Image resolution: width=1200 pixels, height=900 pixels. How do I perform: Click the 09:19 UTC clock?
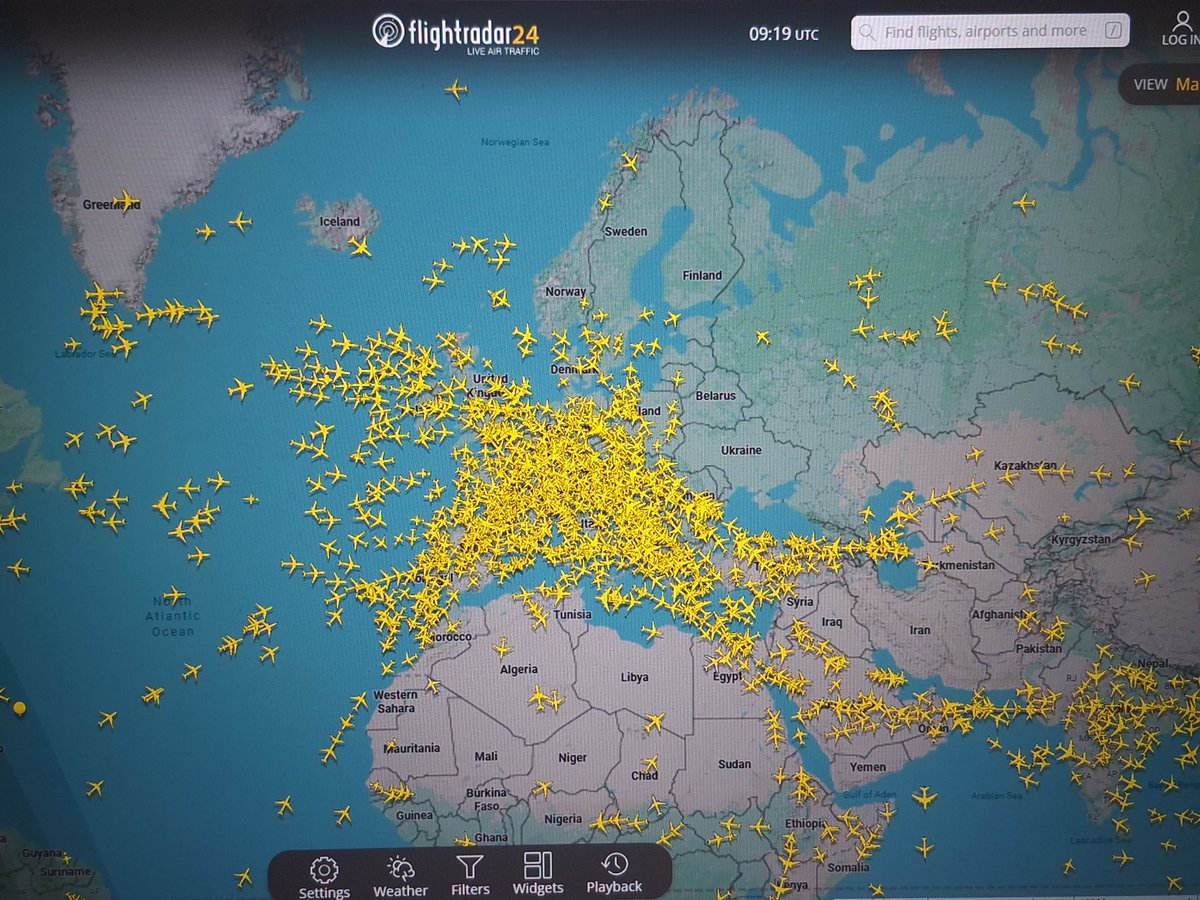click(783, 34)
